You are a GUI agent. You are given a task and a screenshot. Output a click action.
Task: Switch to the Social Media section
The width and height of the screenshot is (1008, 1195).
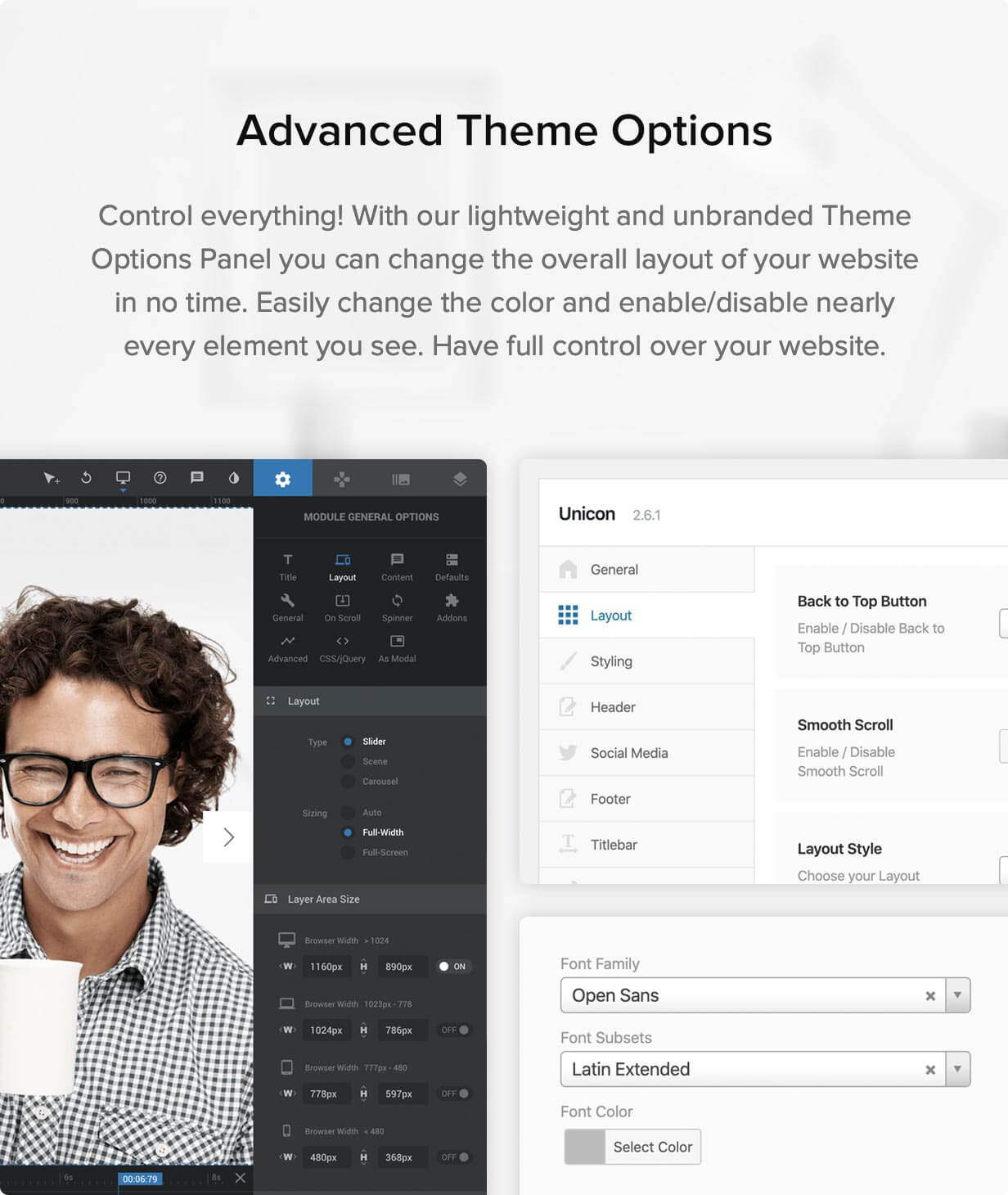628,753
